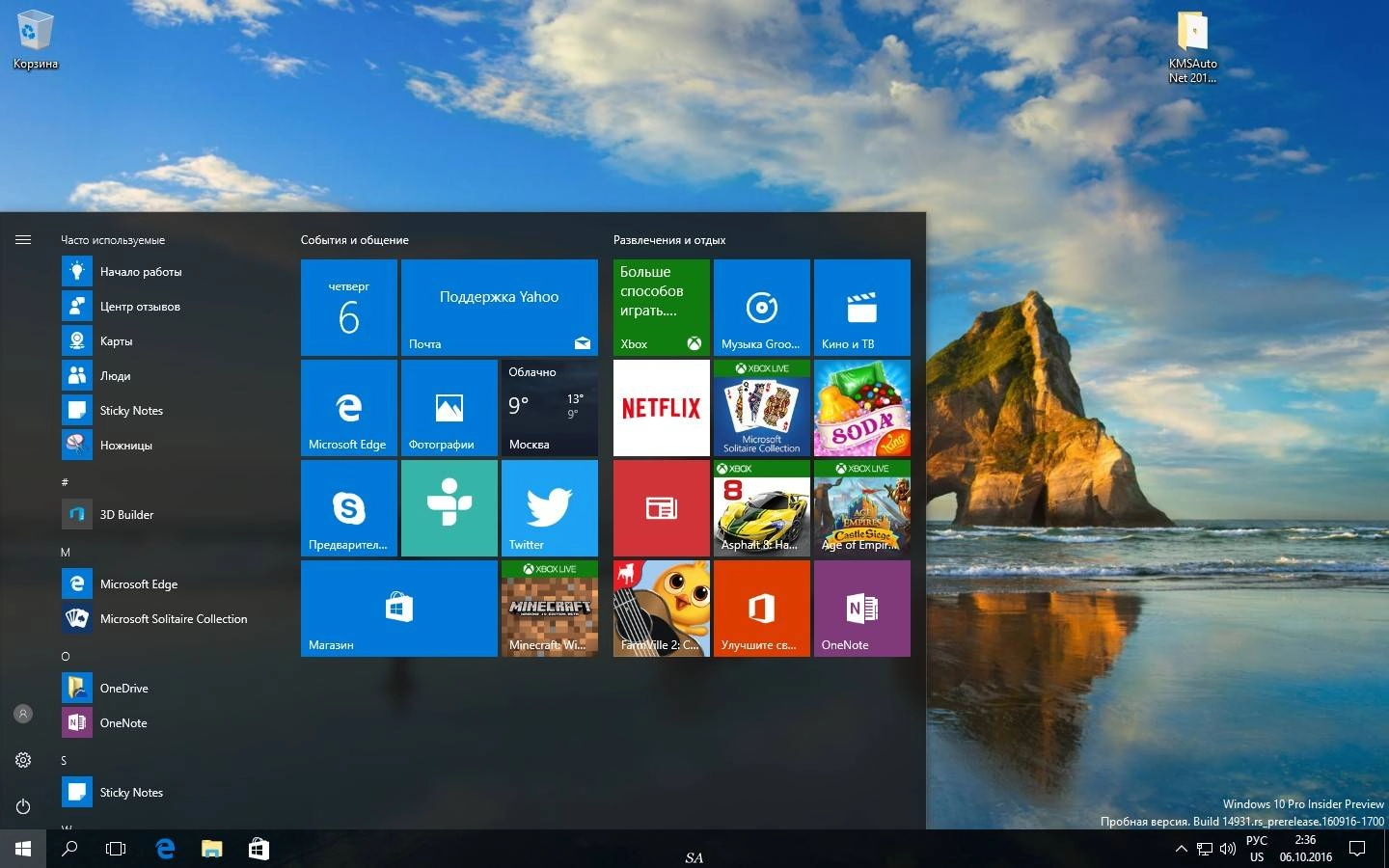This screenshot has height=868, width=1389.
Task: Click the M letter header in app list
Action: tap(66, 553)
